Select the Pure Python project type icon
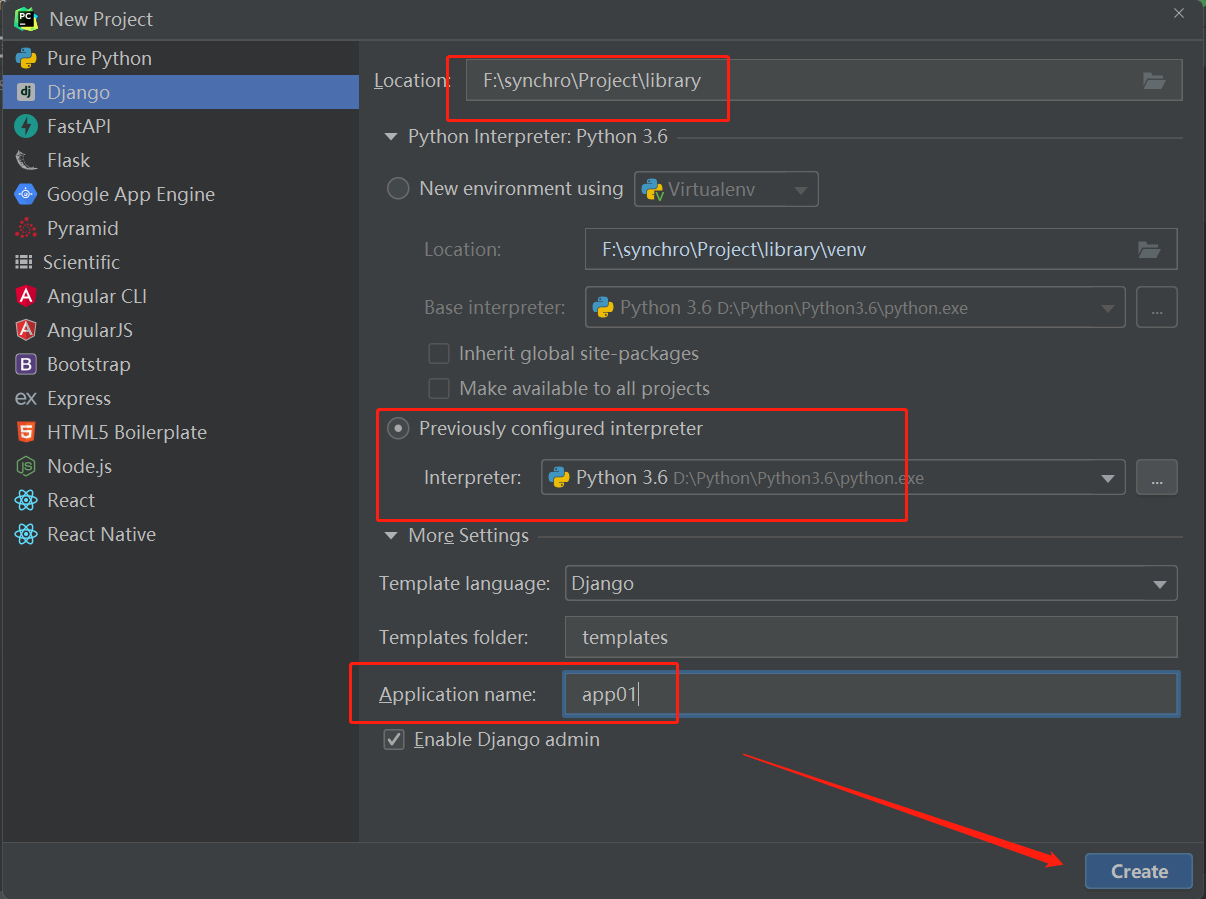1206x899 pixels. (26, 58)
